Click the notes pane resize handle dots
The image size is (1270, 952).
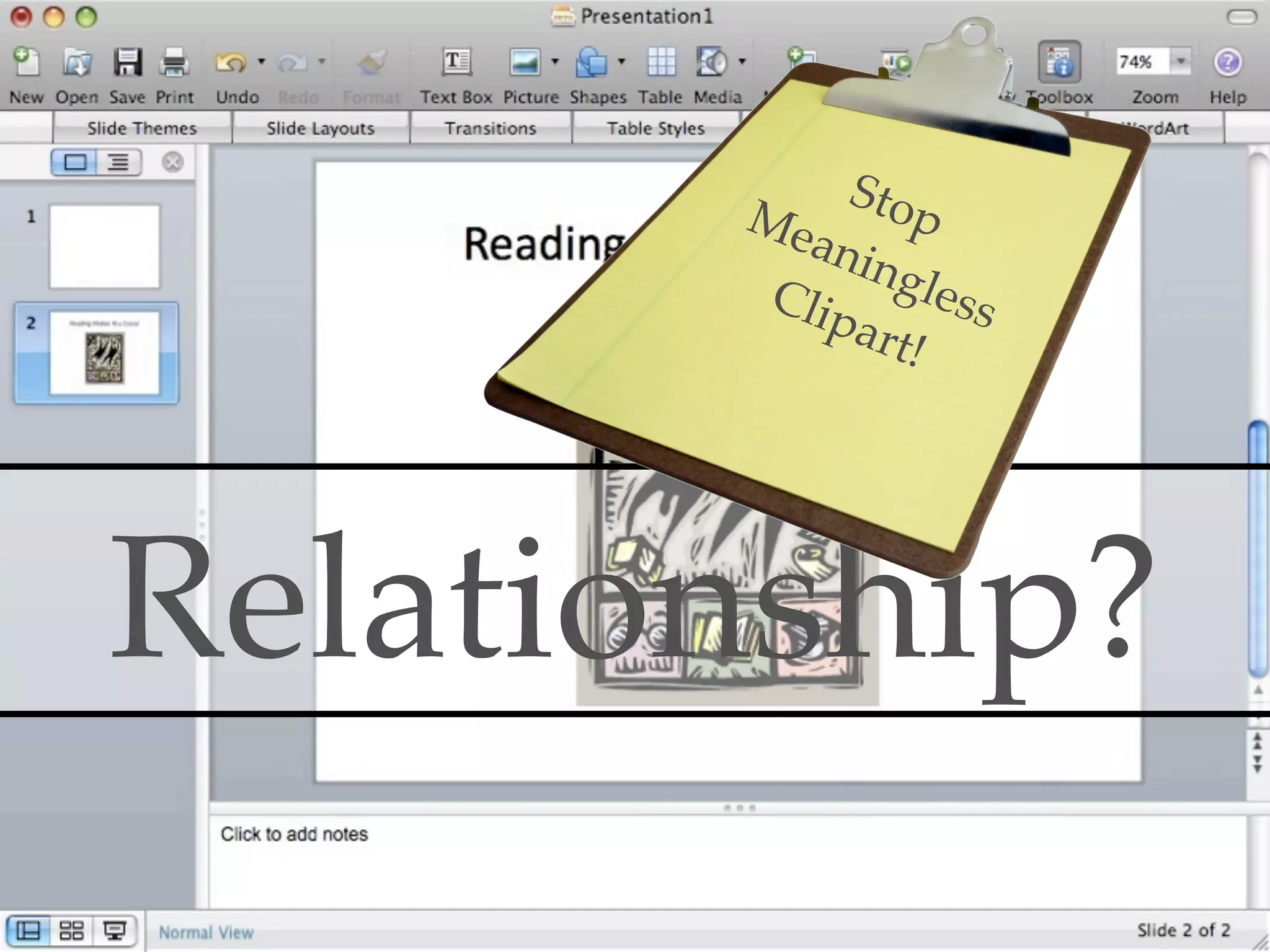[739, 808]
